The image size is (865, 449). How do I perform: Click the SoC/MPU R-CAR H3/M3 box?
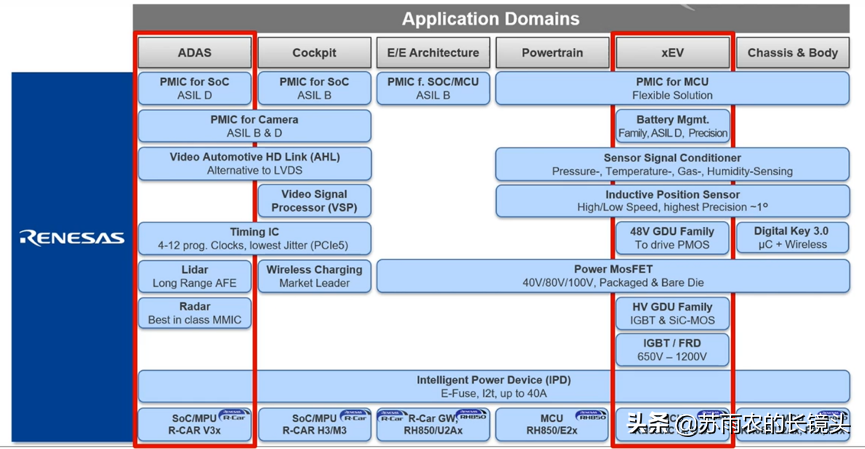tap(314, 424)
